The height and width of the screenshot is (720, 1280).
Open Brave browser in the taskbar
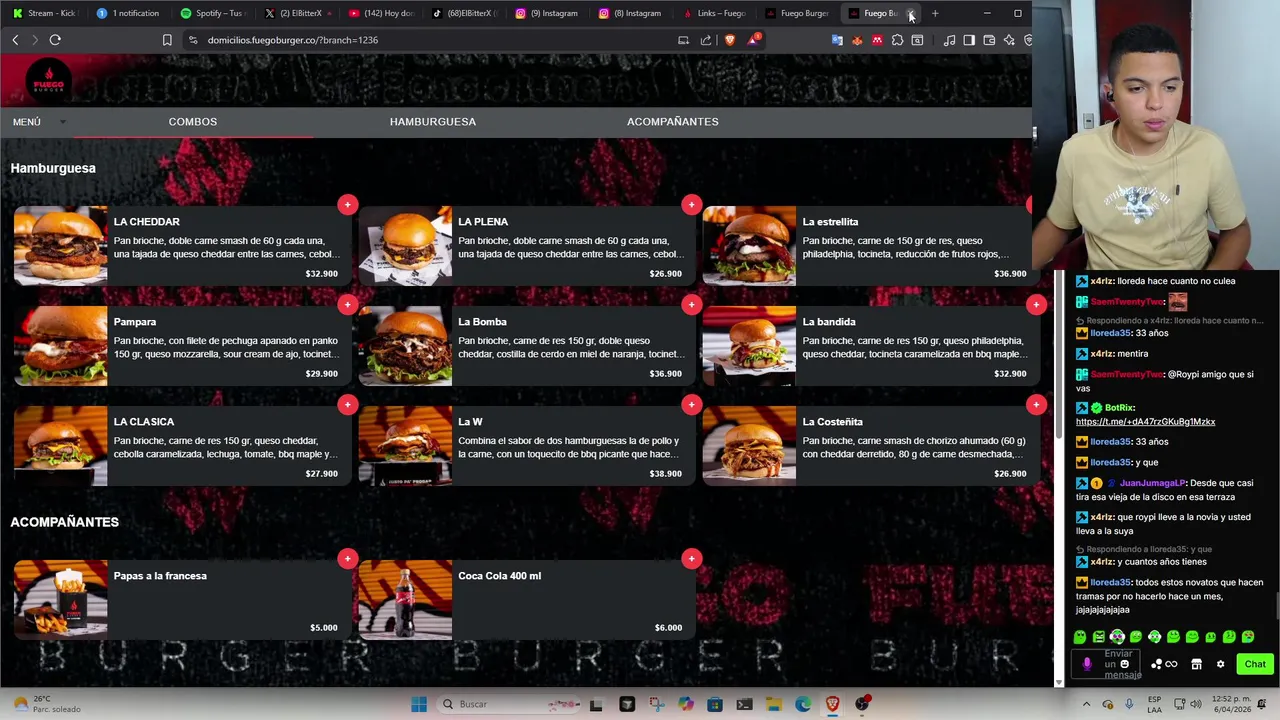click(x=832, y=704)
